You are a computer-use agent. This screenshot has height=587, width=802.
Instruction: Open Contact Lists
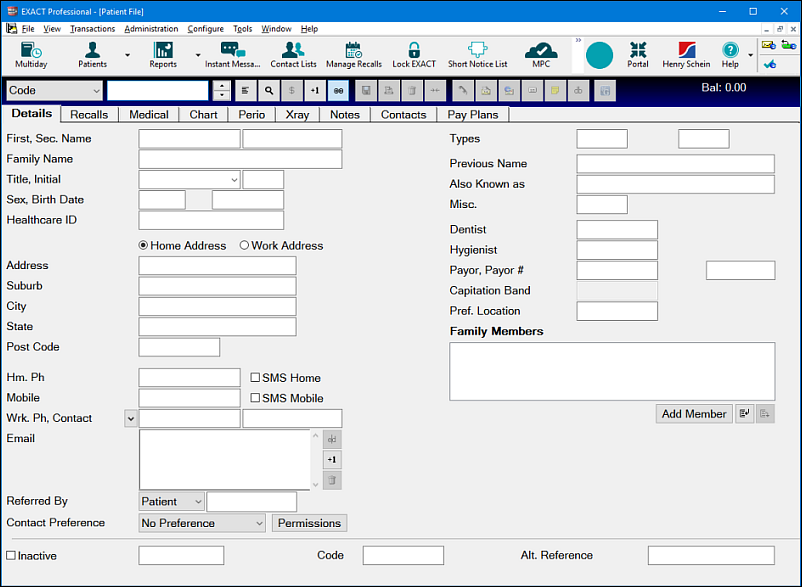[293, 55]
